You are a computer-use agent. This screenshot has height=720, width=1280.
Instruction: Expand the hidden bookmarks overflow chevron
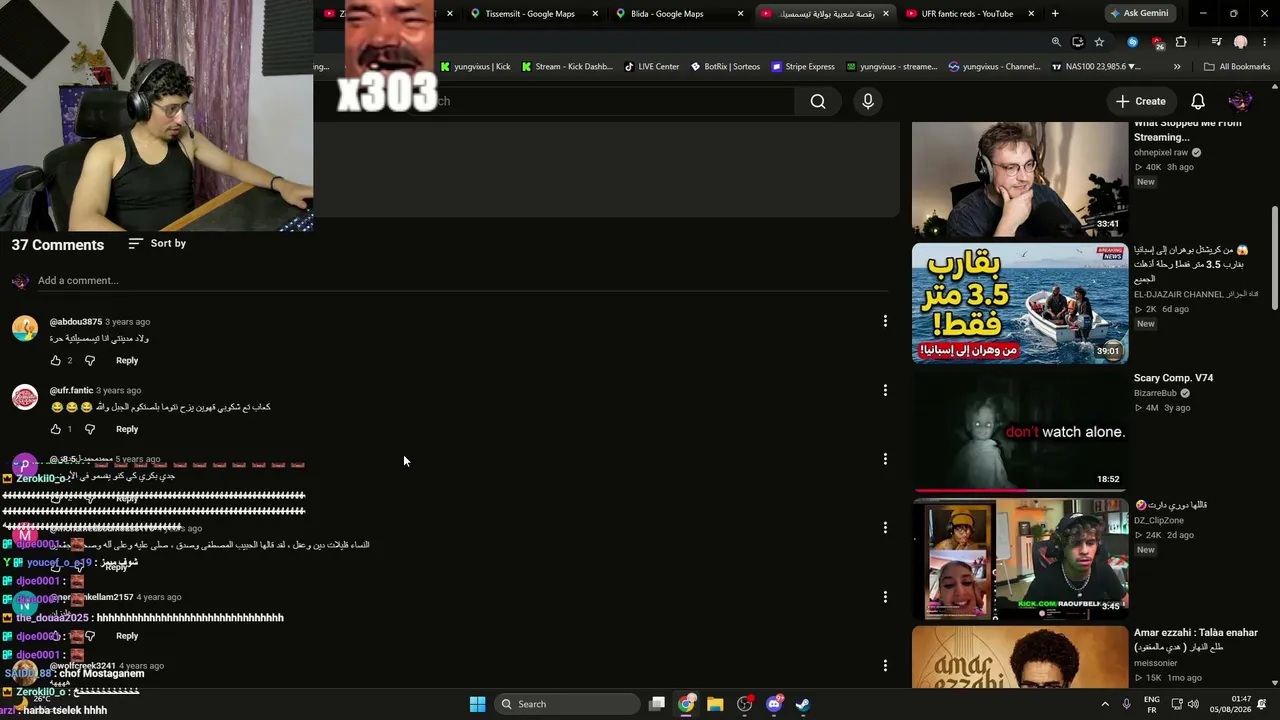coord(1177,67)
